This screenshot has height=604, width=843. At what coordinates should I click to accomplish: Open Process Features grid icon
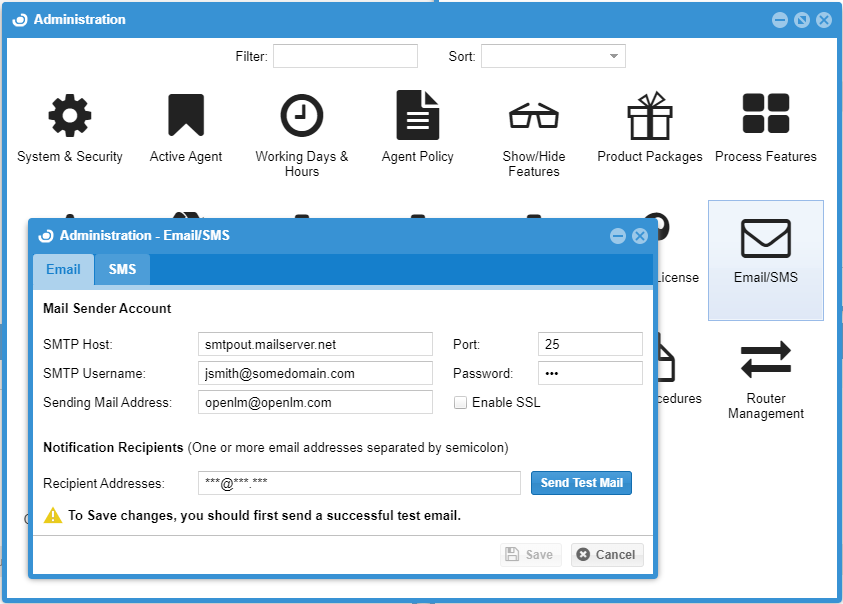click(x=765, y=116)
